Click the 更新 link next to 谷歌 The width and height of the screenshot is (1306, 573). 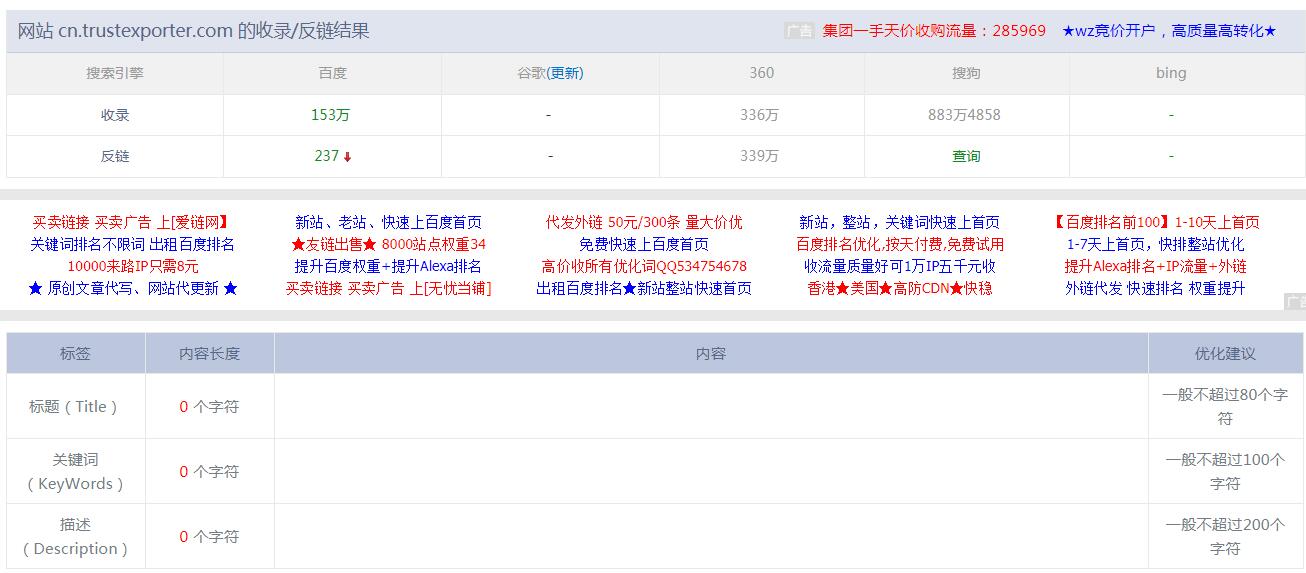[565, 73]
